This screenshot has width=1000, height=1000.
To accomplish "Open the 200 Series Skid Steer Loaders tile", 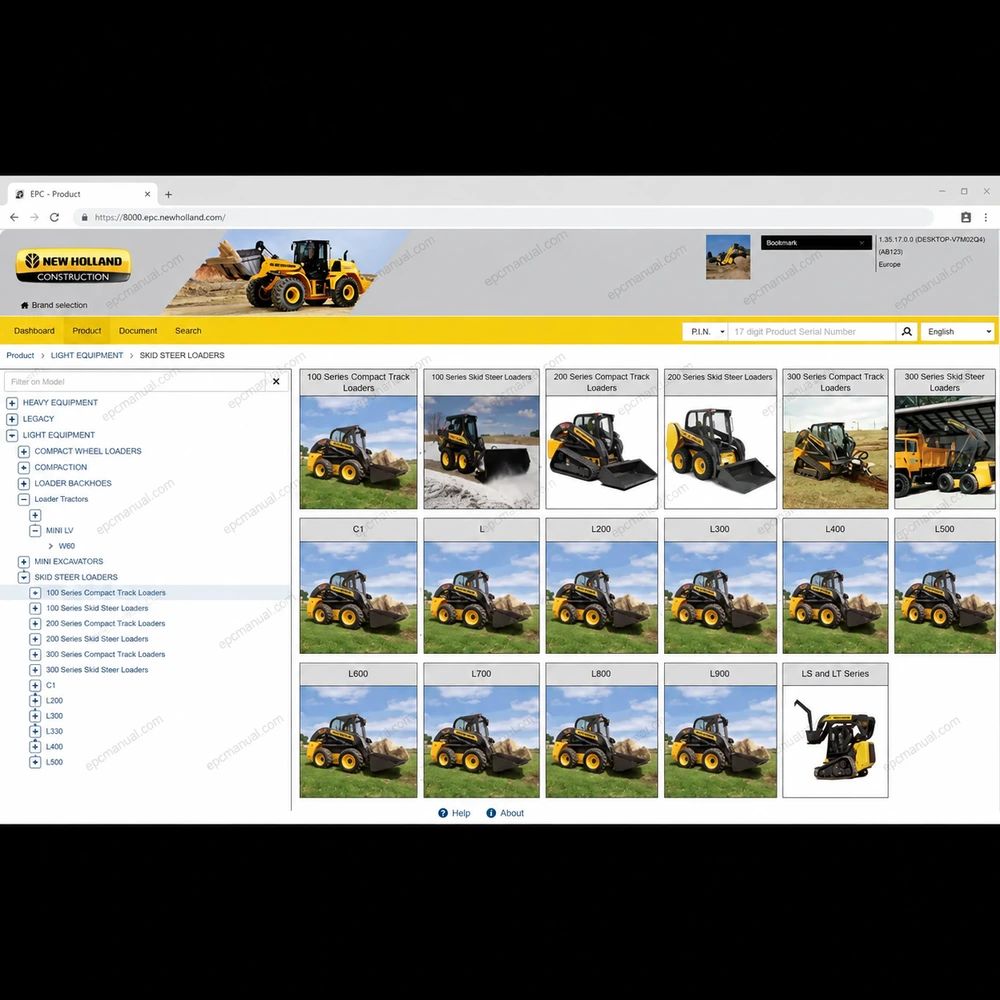I will pyautogui.click(x=720, y=439).
